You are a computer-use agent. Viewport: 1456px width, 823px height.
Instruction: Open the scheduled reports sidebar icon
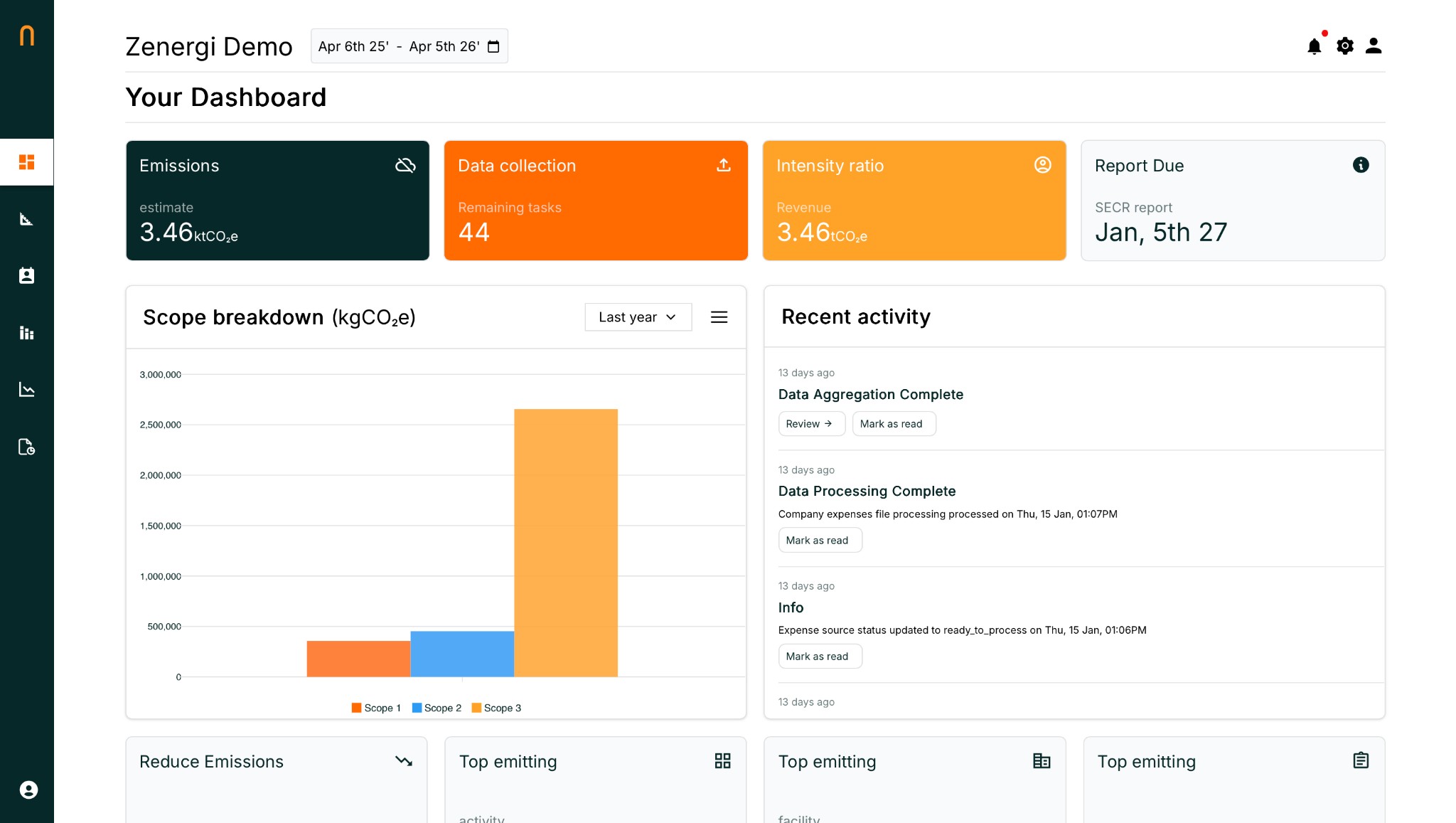(27, 447)
